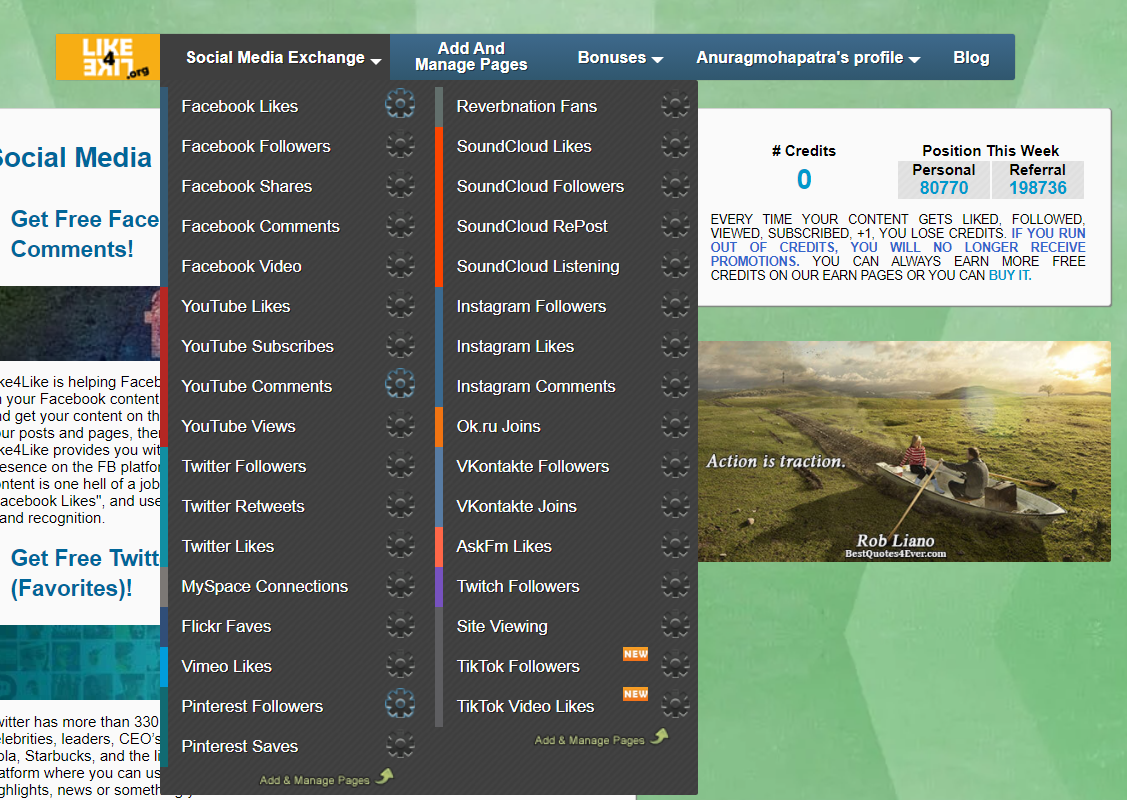Screen dimensions: 1127x800
Task: Open Add And Manage Pages
Action: click(471, 57)
